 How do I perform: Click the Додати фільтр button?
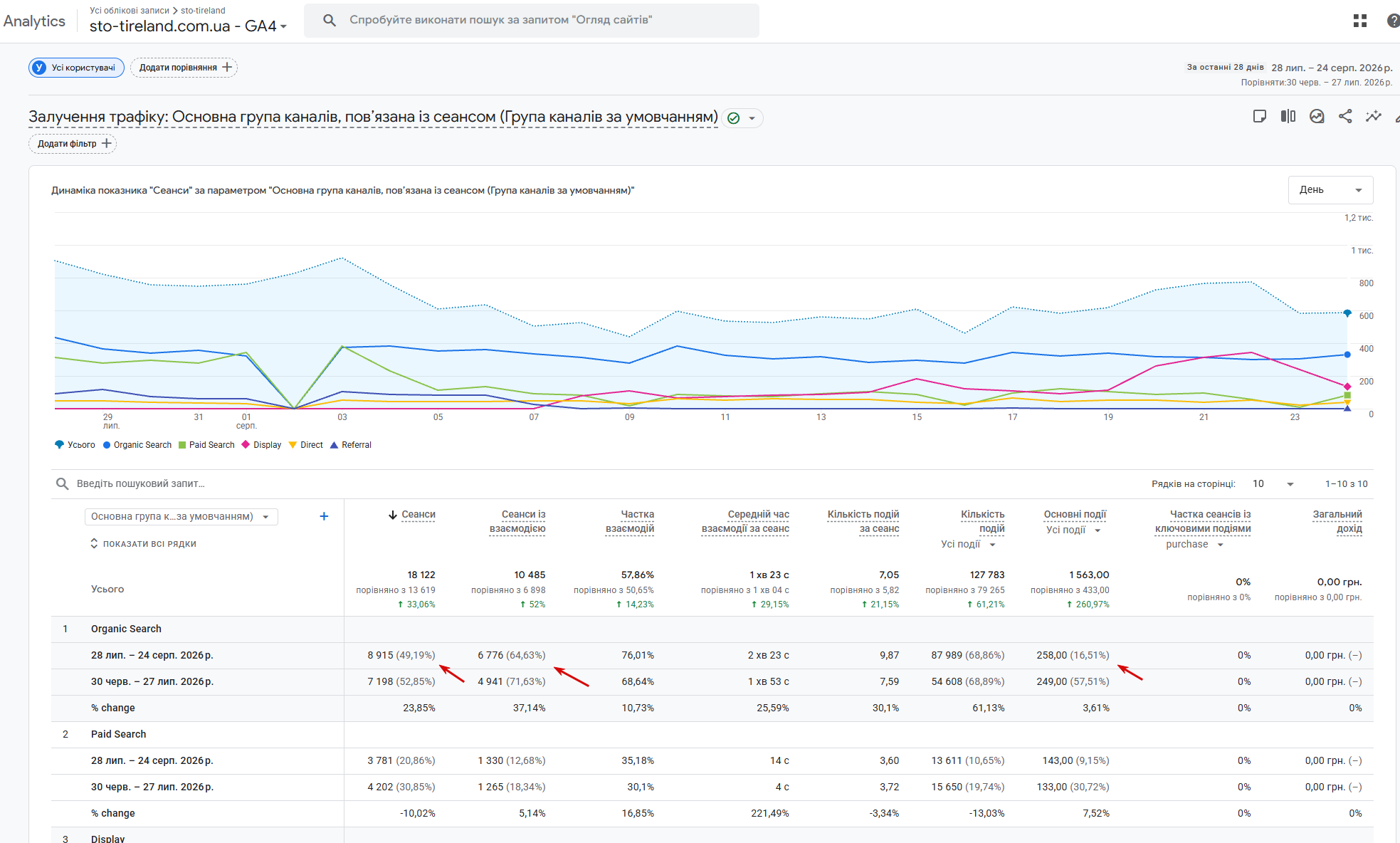[x=73, y=144]
